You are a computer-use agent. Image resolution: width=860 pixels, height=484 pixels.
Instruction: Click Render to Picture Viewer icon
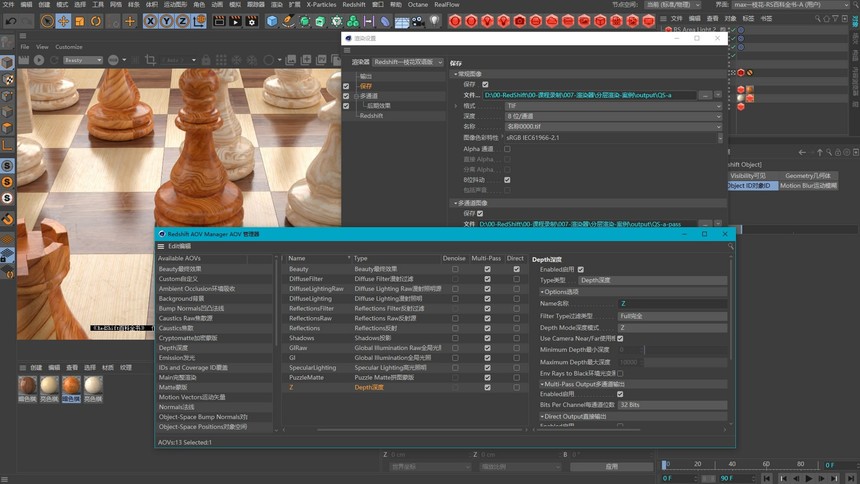point(235,21)
